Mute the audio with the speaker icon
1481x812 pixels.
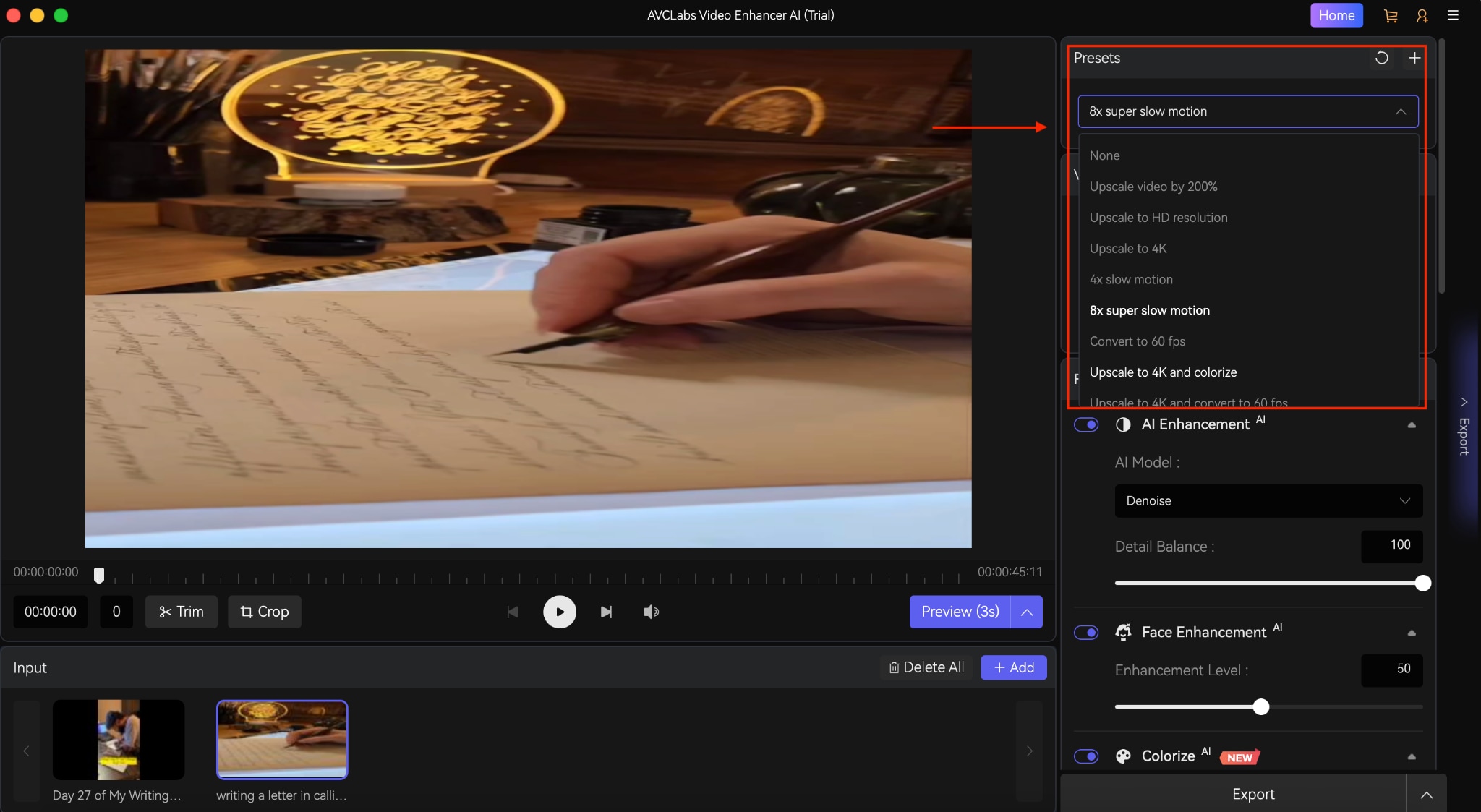pos(650,612)
